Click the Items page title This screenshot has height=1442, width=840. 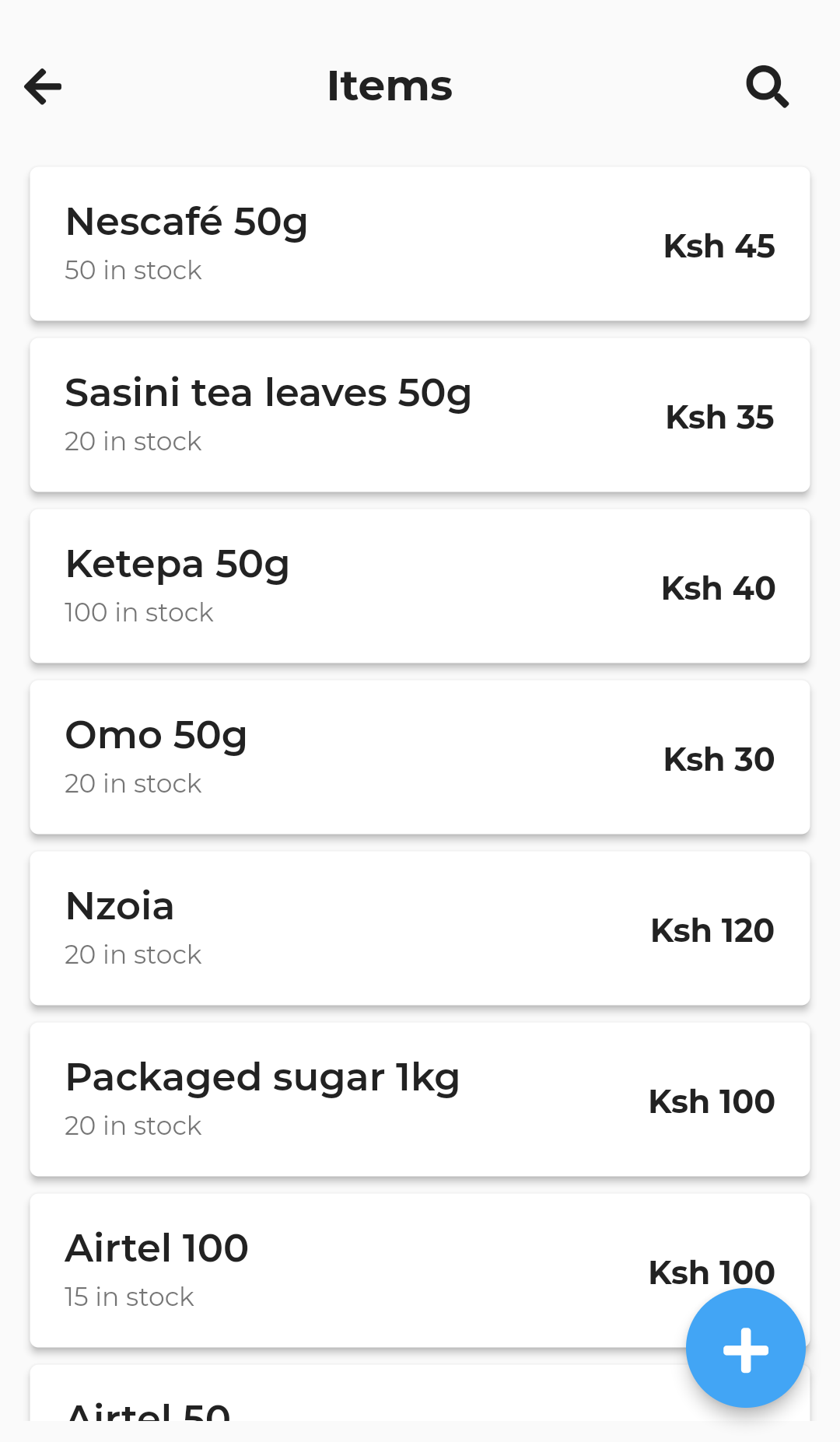pyautogui.click(x=389, y=86)
